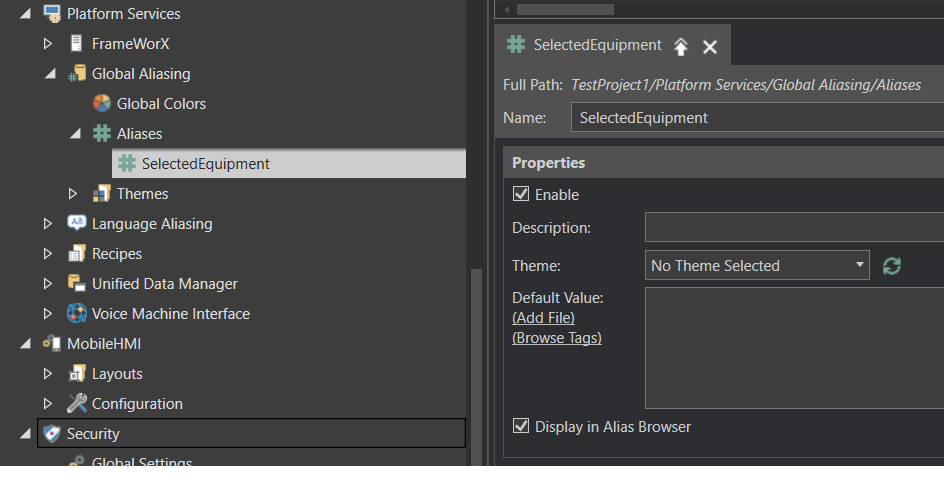The image size is (944, 480).
Task: Click the Configuration wrench icon
Action: point(76,404)
